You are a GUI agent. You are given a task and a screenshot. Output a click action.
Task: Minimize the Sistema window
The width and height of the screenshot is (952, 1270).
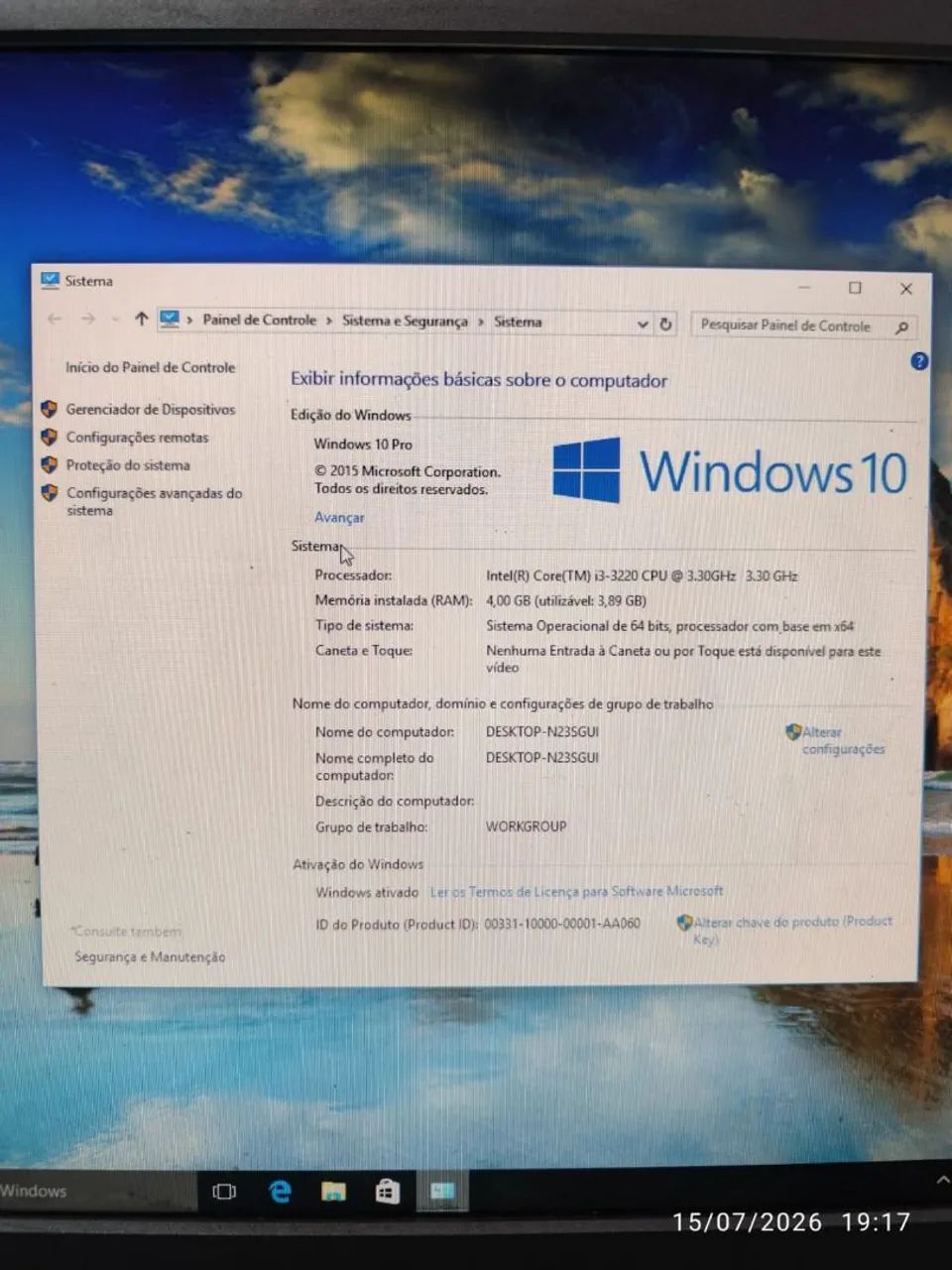[804, 288]
